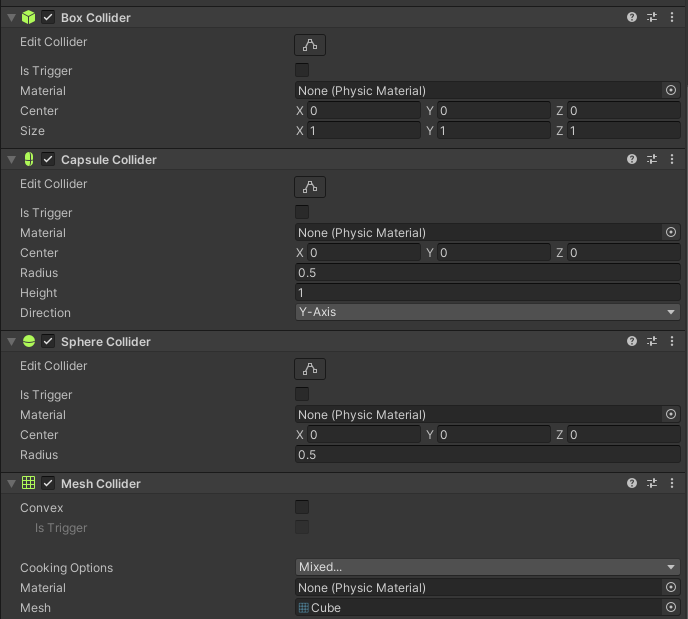Pick Physic Material for Sphere Collider
The image size is (688, 619).
[671, 414]
